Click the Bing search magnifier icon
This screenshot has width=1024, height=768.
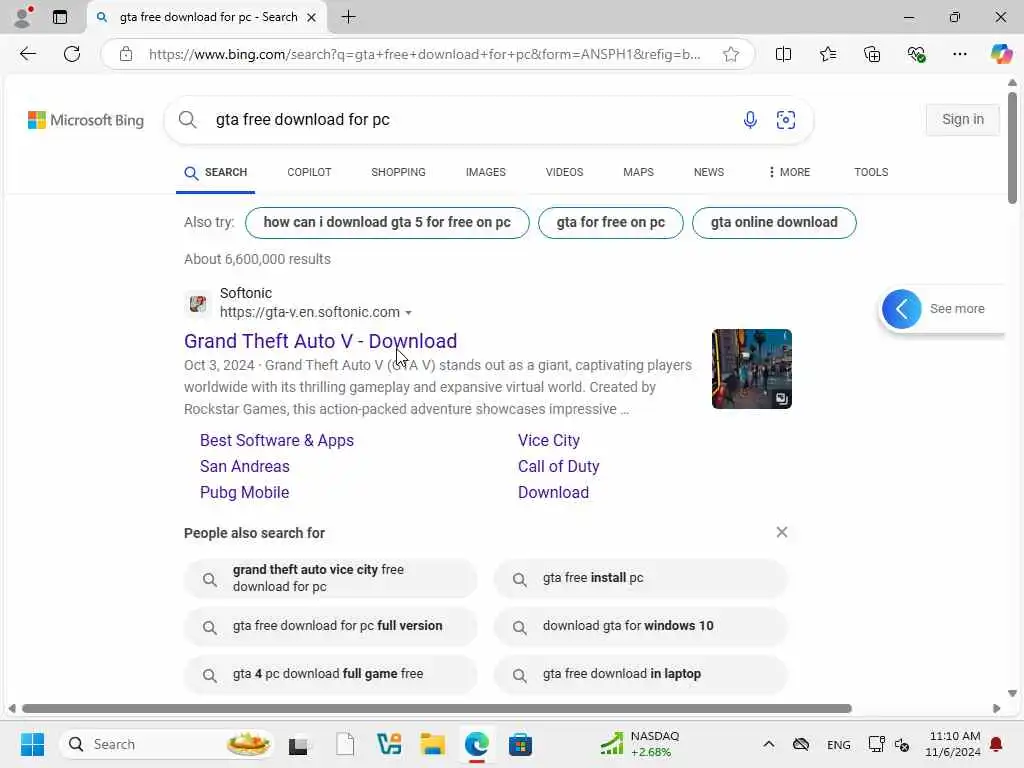tap(187, 120)
